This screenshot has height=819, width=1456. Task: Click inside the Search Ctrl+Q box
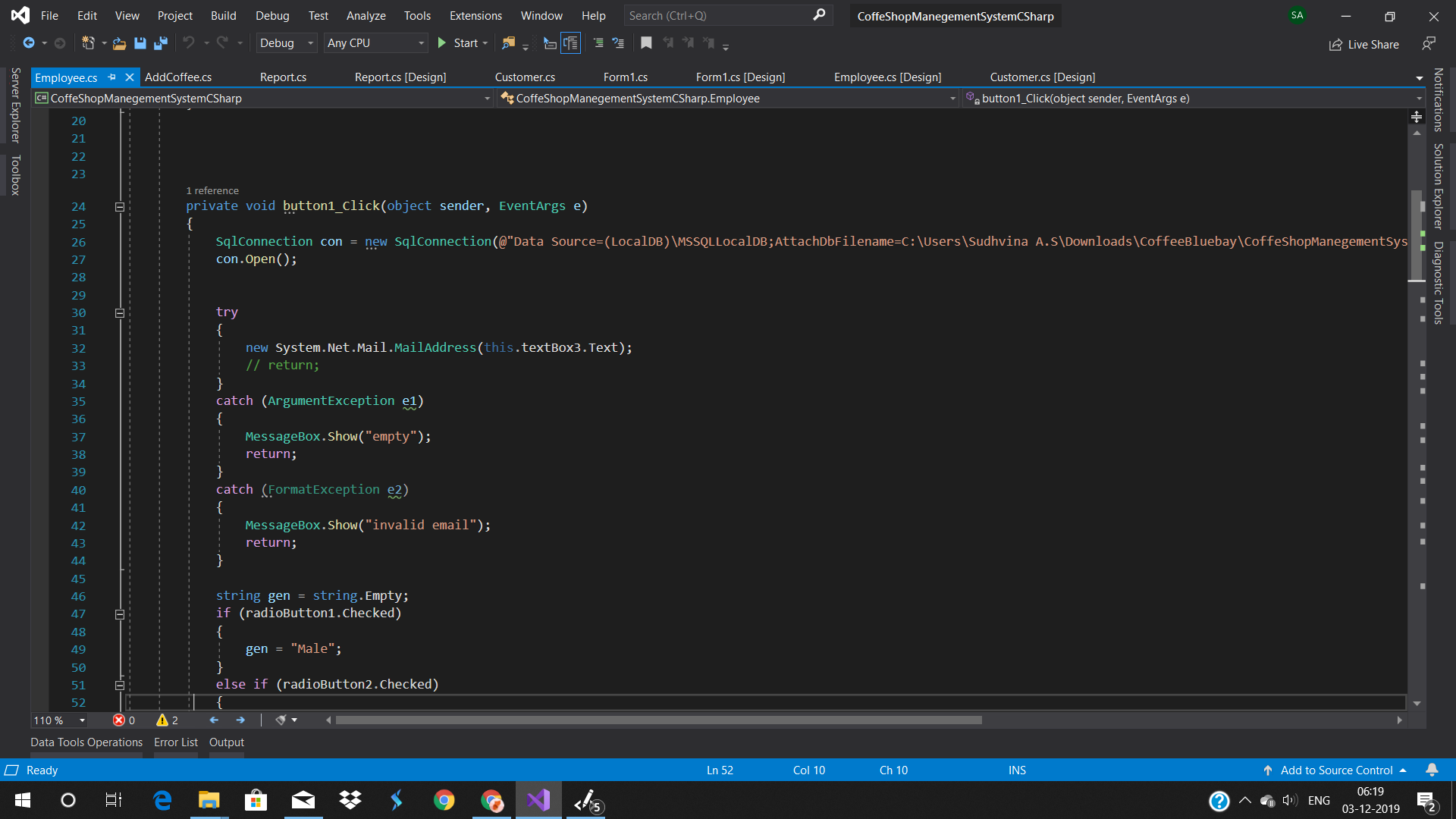[720, 15]
